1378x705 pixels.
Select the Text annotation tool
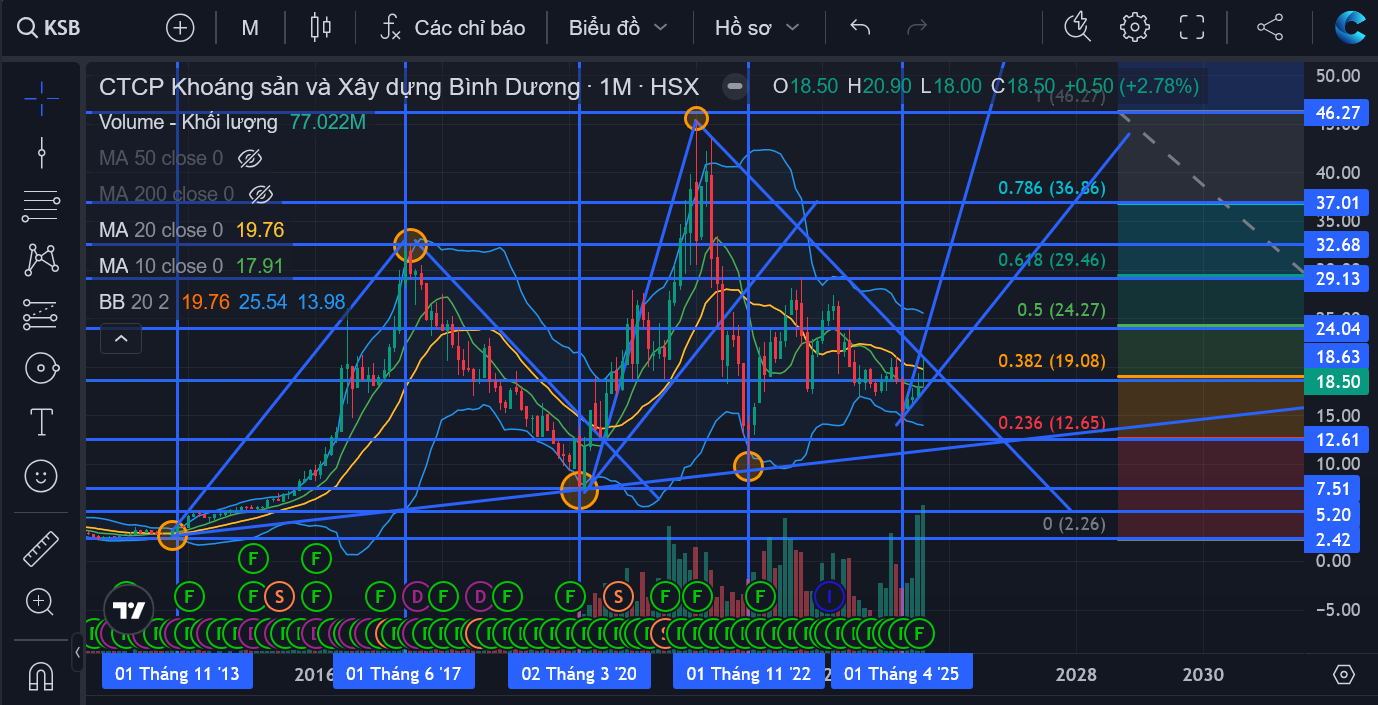41,422
